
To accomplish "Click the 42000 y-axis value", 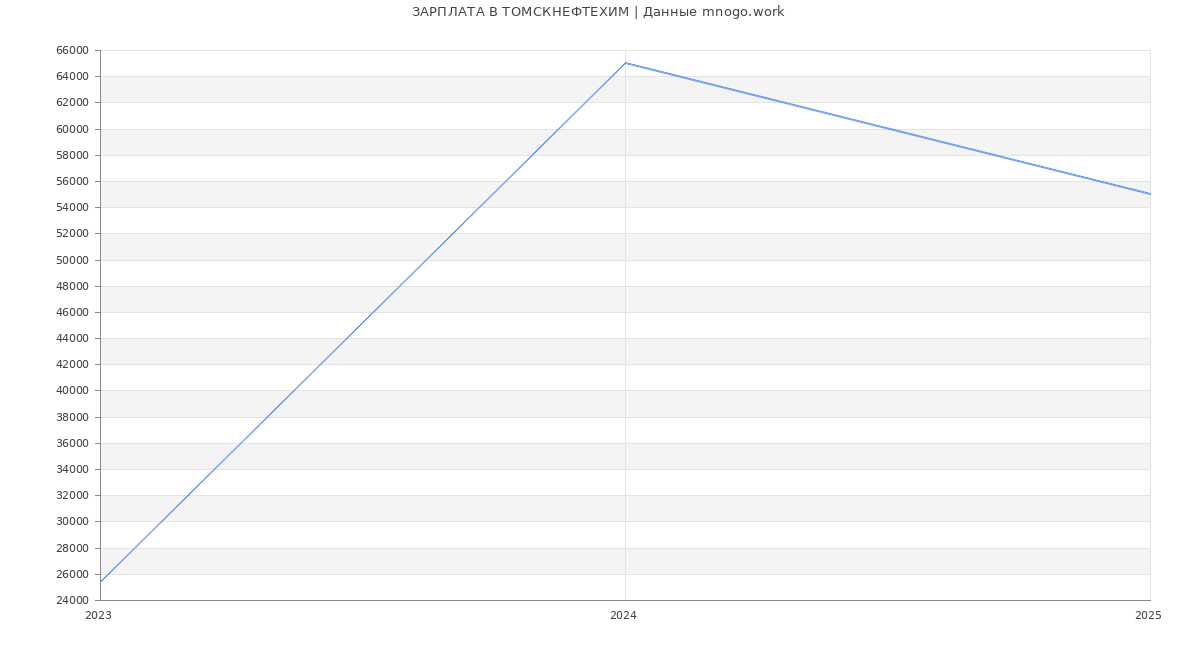I will coord(72,365).
